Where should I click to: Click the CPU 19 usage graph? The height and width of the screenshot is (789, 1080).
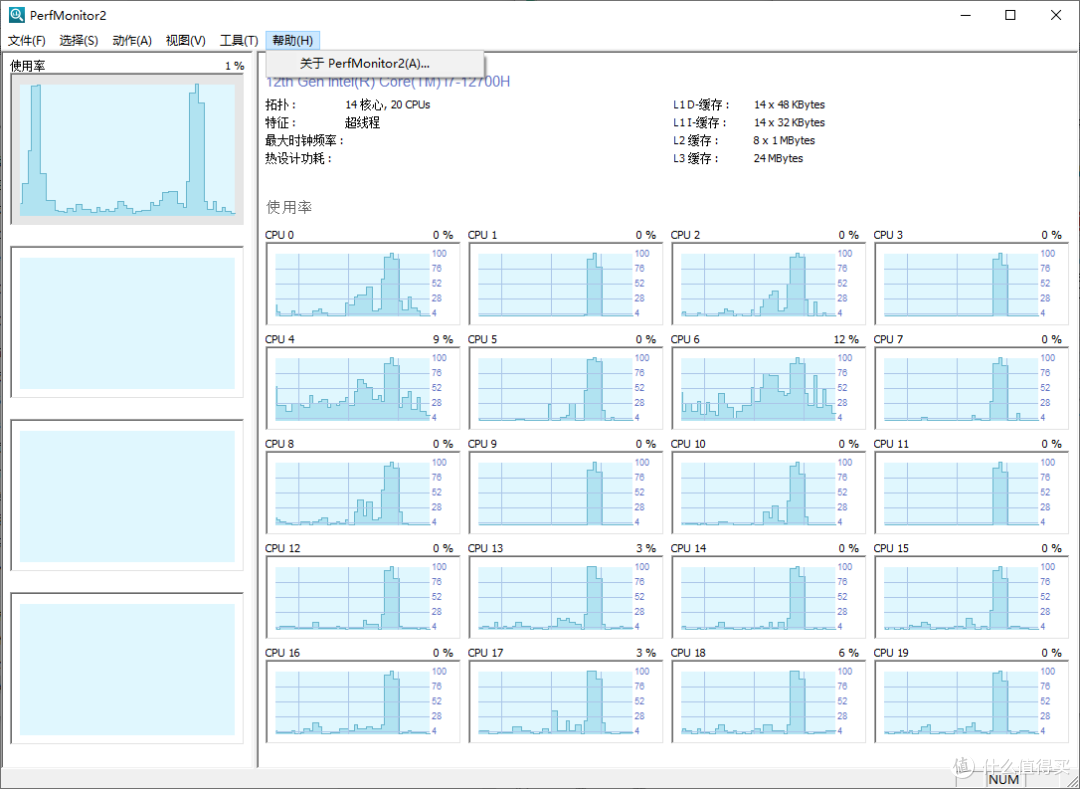pyautogui.click(x=961, y=702)
